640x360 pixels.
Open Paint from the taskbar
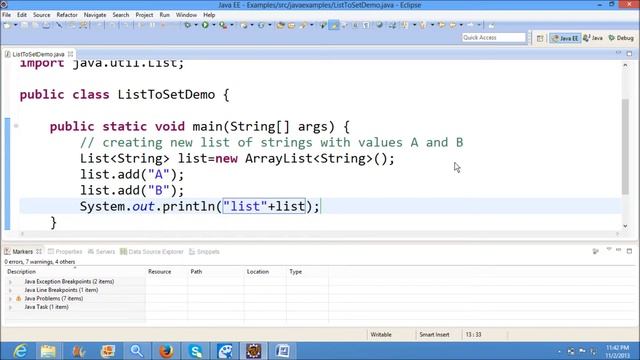[x=225, y=351]
